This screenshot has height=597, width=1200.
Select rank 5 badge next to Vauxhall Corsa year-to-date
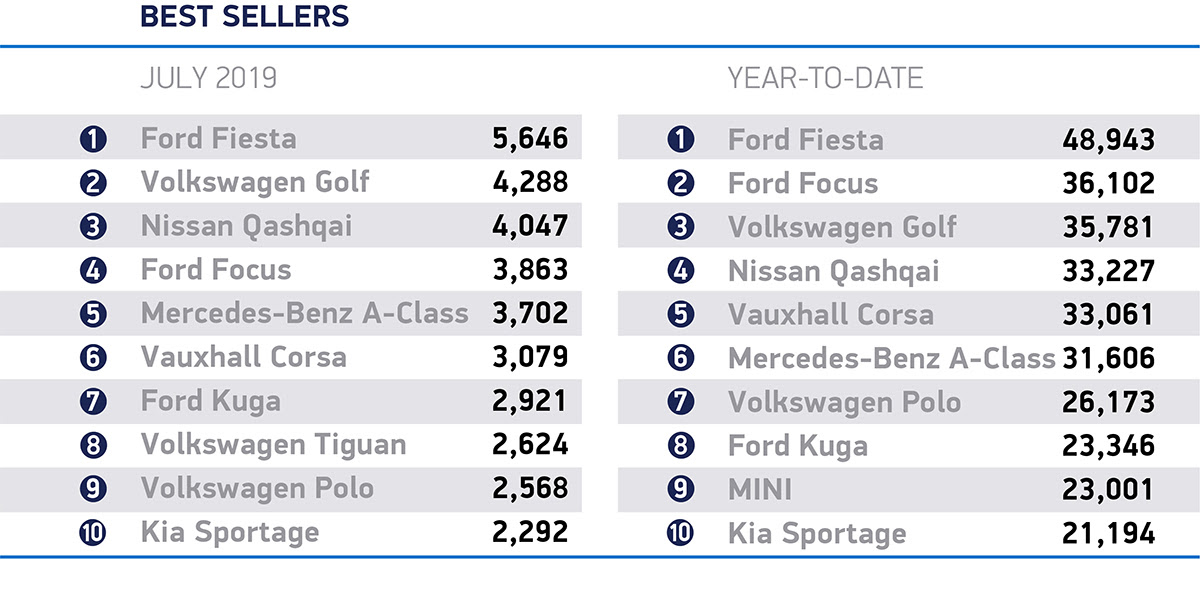680,314
